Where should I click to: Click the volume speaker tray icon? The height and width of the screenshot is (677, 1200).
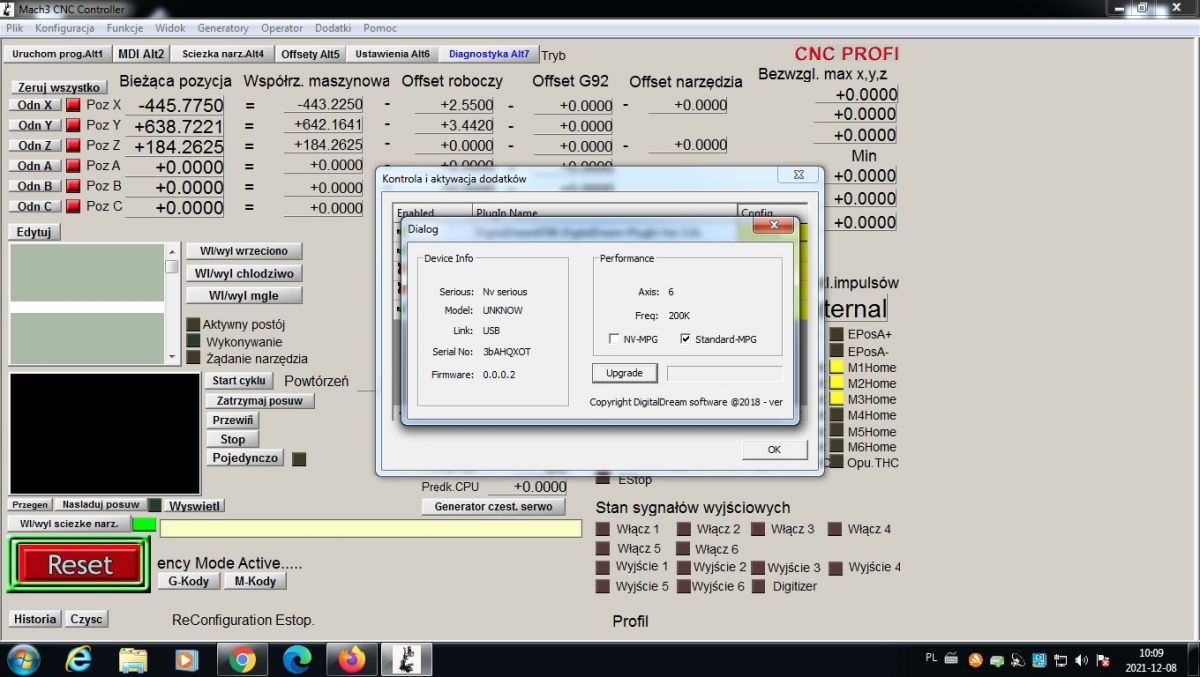click(x=1081, y=660)
